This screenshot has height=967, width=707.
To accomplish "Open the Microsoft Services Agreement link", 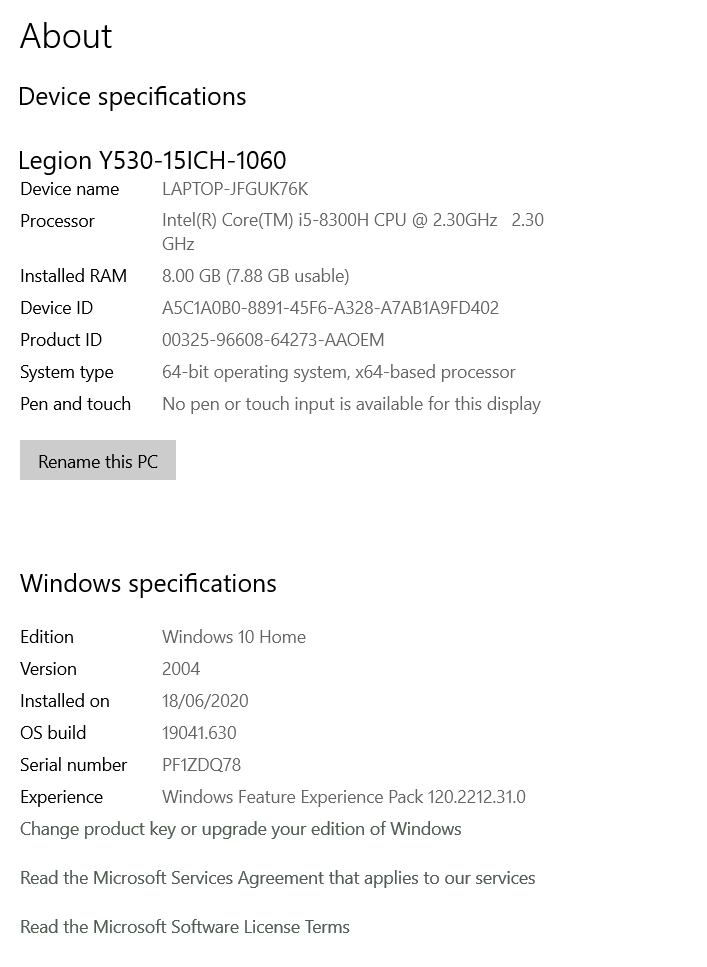I will click(x=277, y=878).
